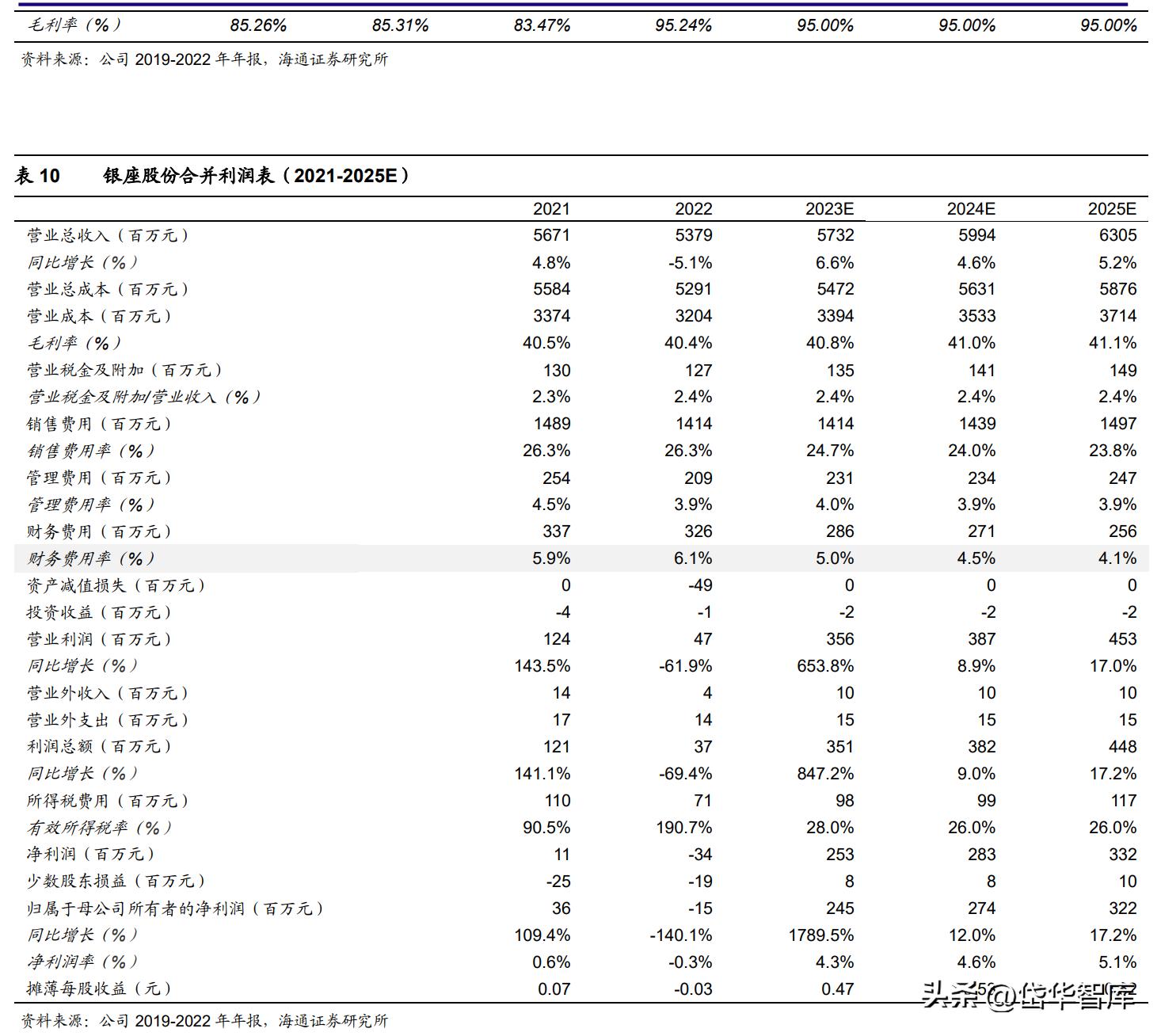Click the growth value 1789.5%
Viewport: 1161px width, 1036px height.
point(821,935)
